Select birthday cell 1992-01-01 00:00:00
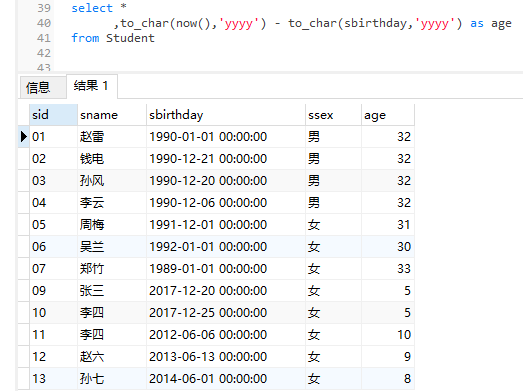523x391 pixels. [x=225, y=247]
